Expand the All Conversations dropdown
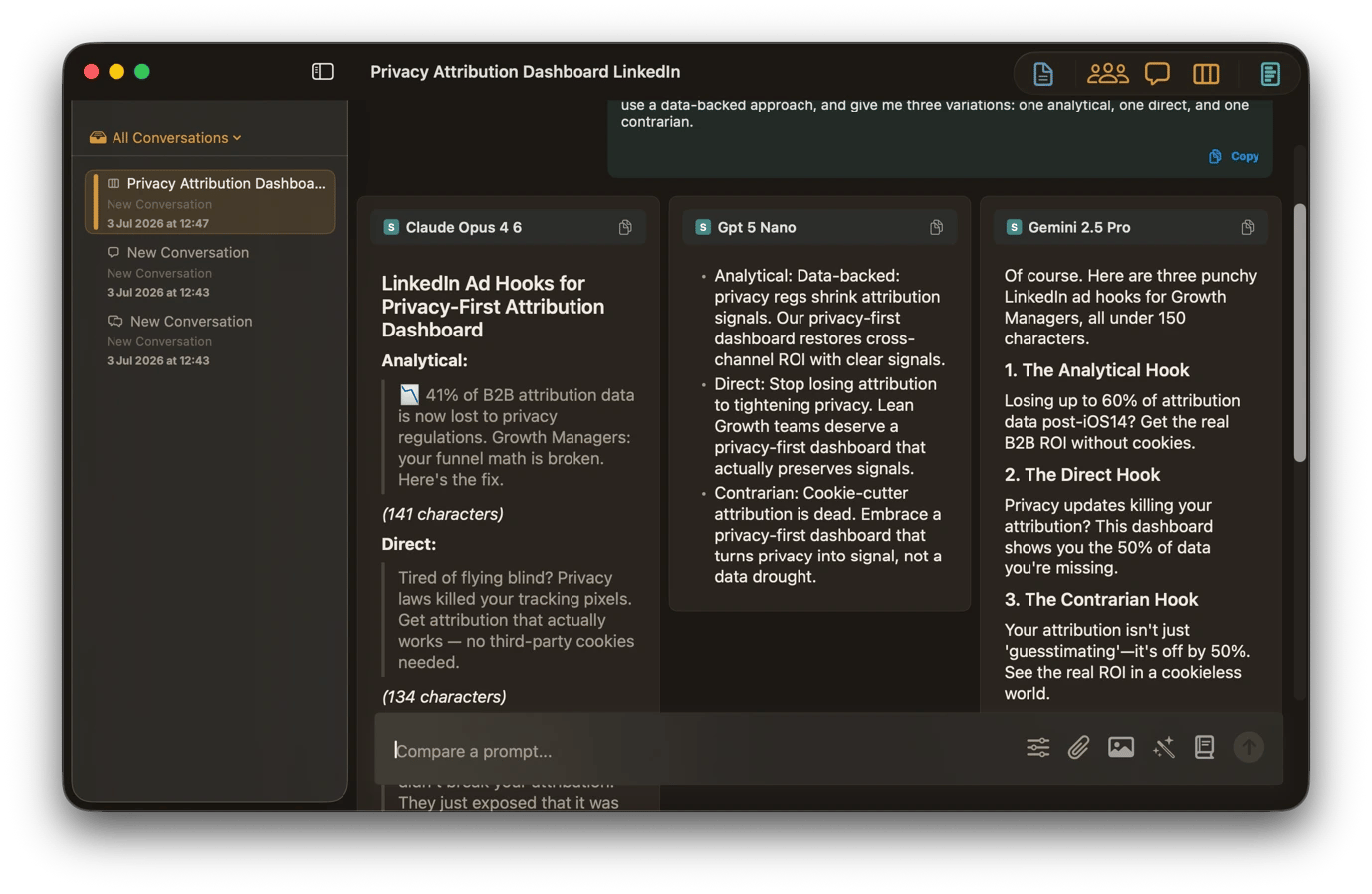The width and height of the screenshot is (1372, 894). click(165, 138)
